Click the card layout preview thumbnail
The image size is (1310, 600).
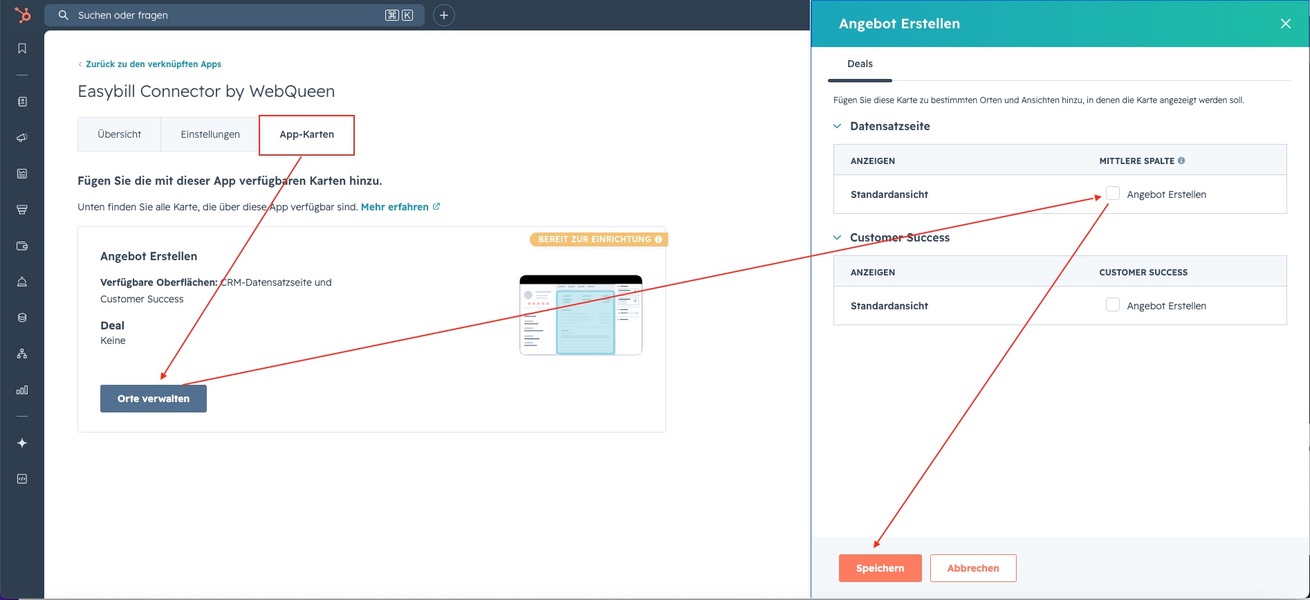pos(581,315)
